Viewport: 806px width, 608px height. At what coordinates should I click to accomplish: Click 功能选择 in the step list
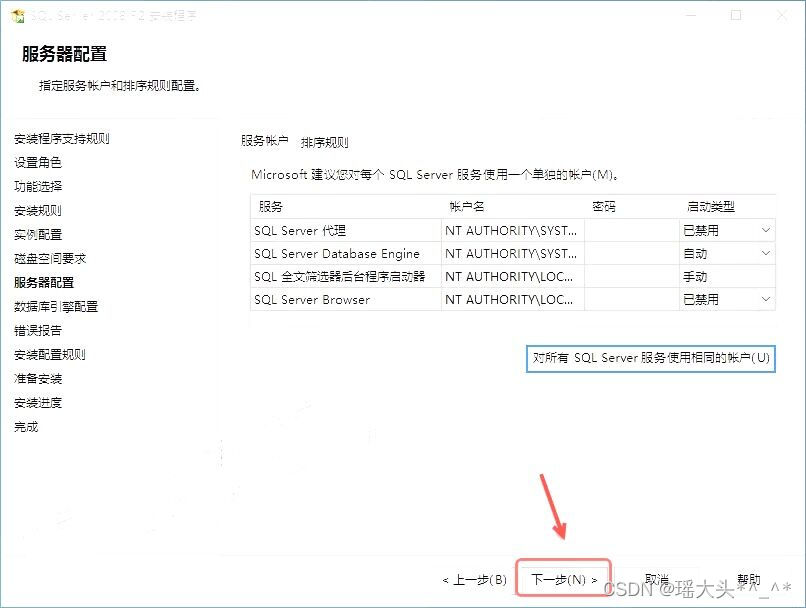[38, 187]
